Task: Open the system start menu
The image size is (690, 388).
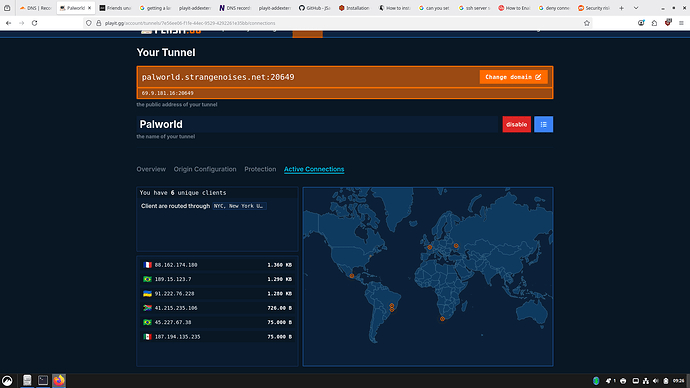Action: tap(7, 381)
